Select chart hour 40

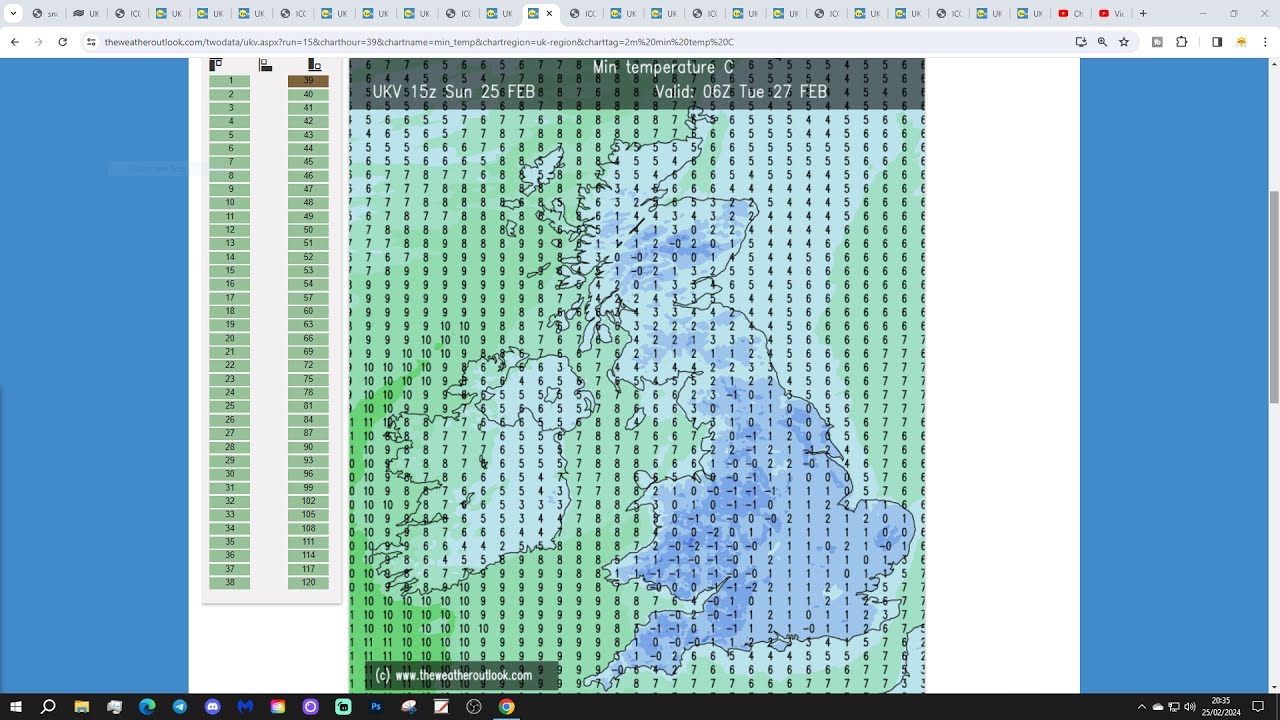pyautogui.click(x=308, y=95)
